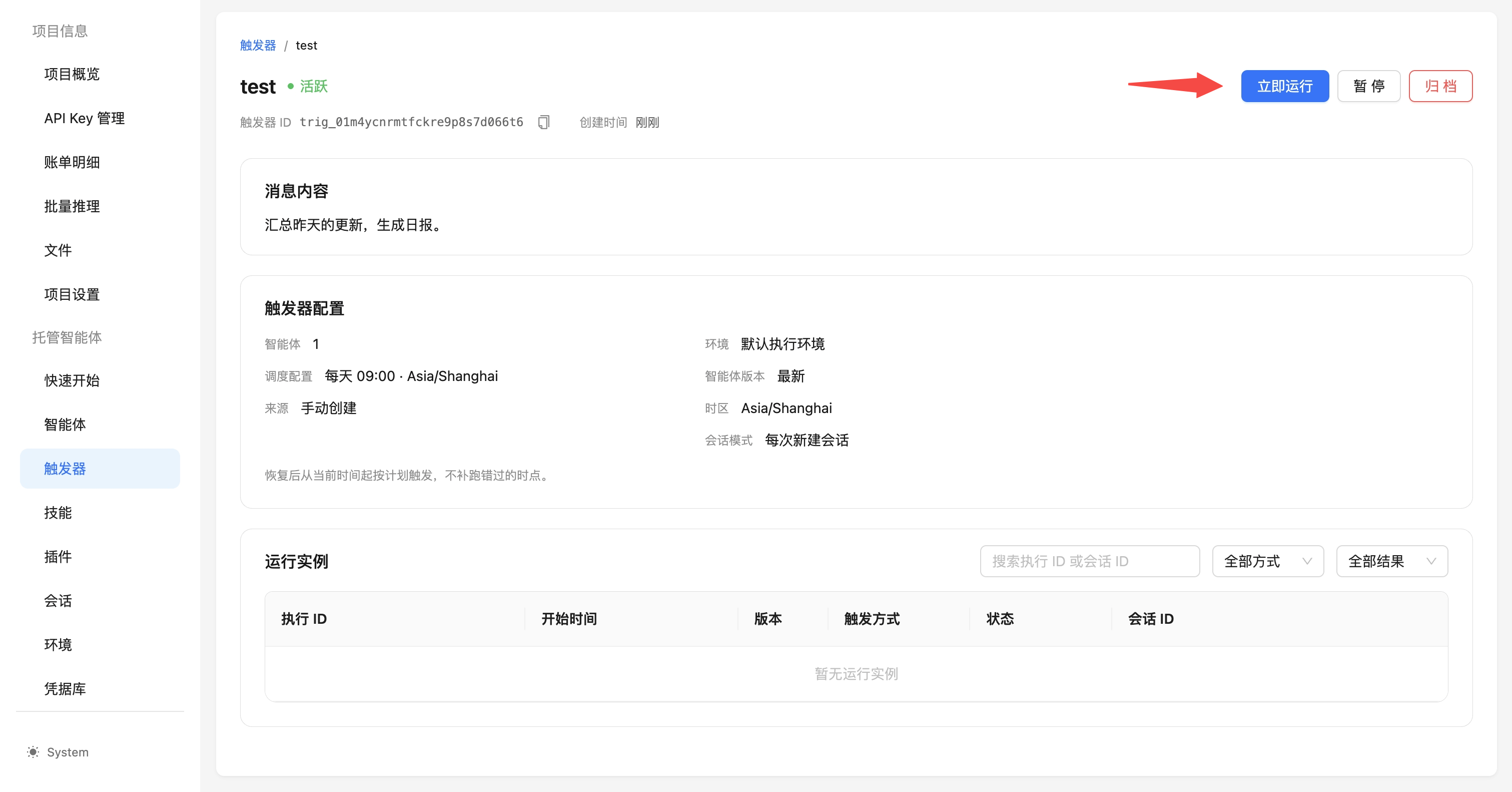
Task: Click the trigger ID value trig_01m4ycnrmtfckre9p8s7d066t6
Action: (411, 122)
